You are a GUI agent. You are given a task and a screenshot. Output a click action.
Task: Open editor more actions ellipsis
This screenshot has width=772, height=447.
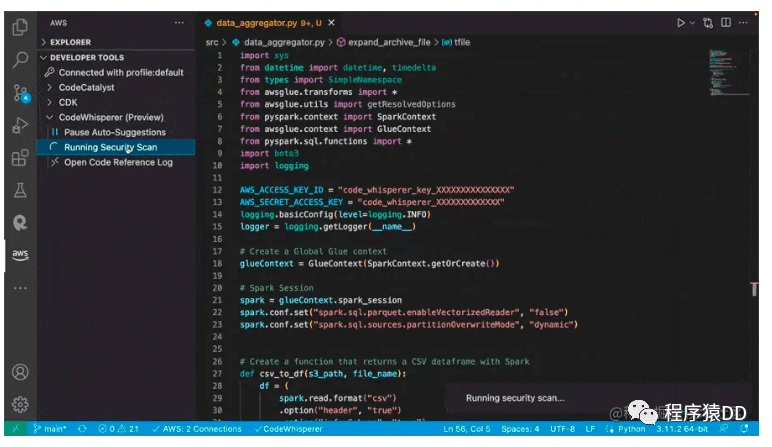[743, 23]
